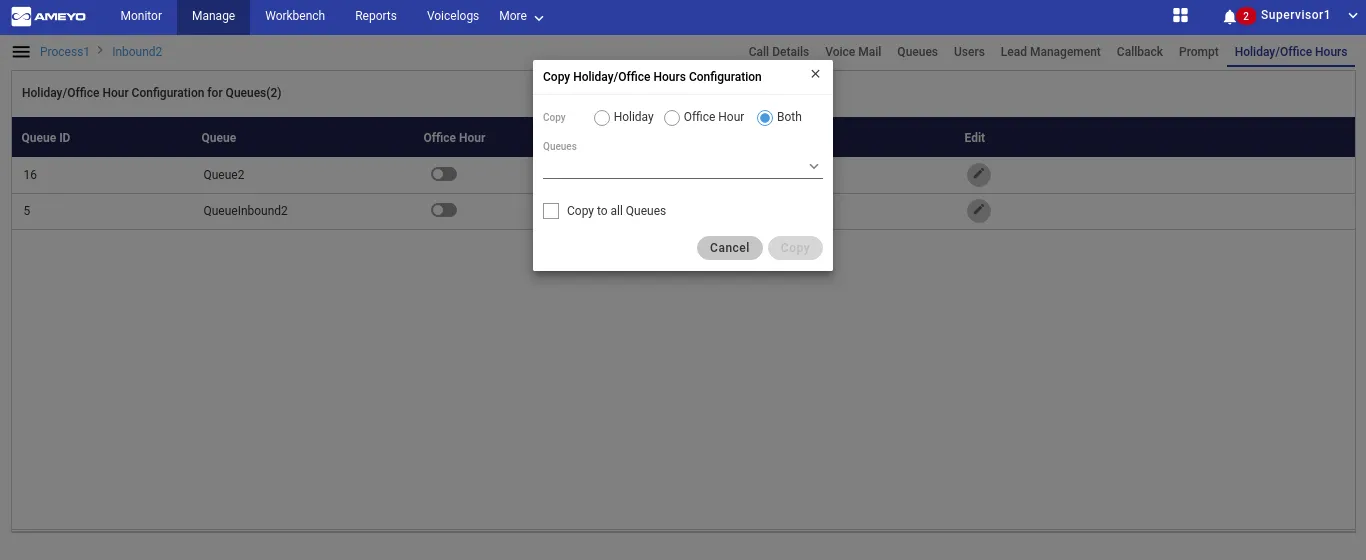This screenshot has height=560, width=1366.
Task: Navigate to Process1 breadcrumb
Action: point(65,52)
